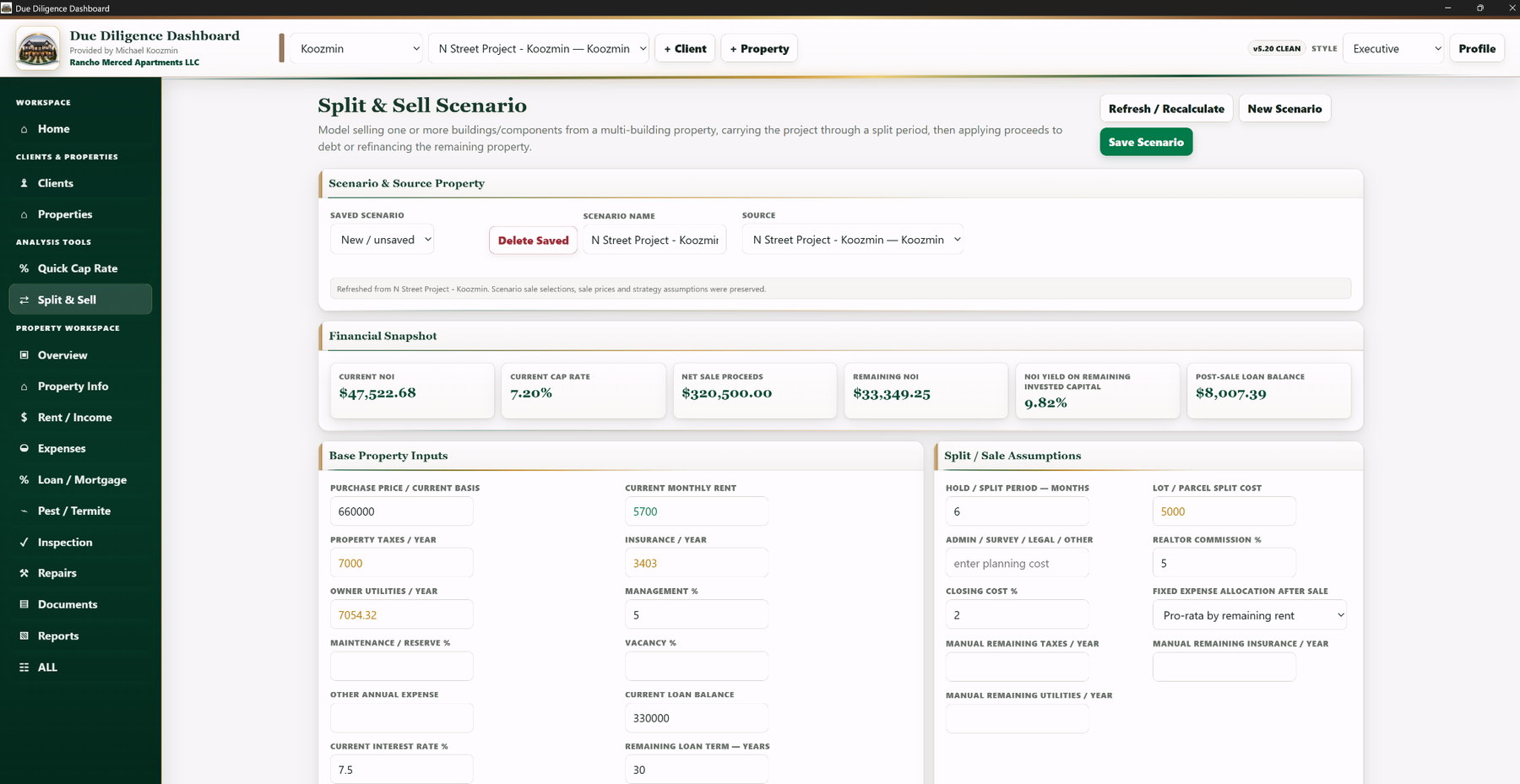This screenshot has width=1520, height=784.
Task: Click Insurance / Year field 3403
Action: (696, 563)
